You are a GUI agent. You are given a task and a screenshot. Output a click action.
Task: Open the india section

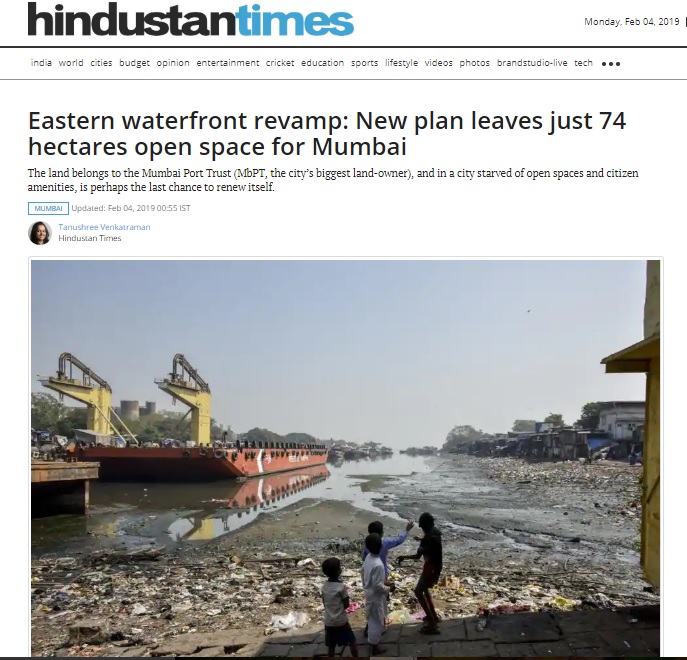[x=41, y=63]
